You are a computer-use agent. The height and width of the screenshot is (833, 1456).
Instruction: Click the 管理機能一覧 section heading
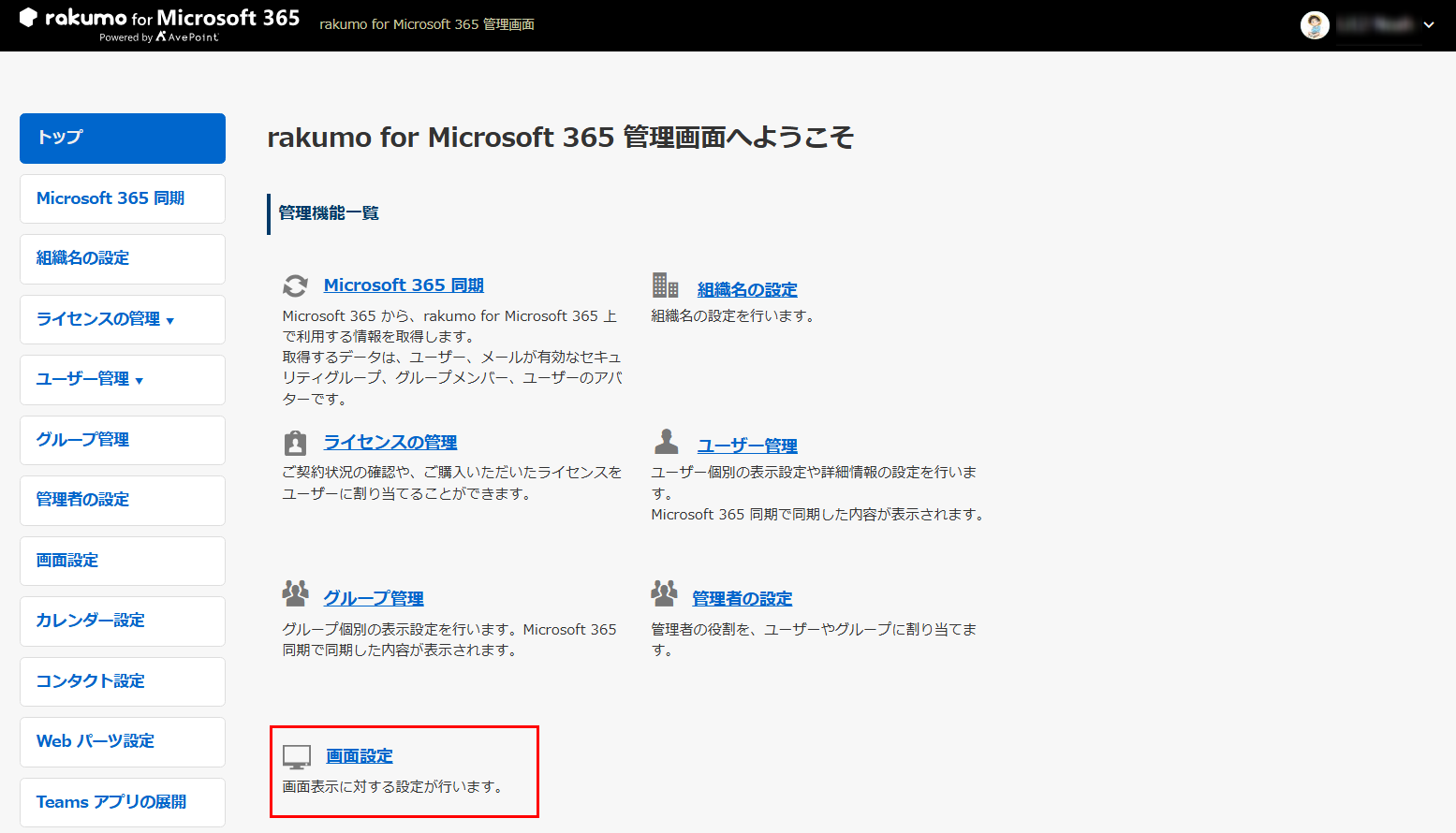[329, 213]
